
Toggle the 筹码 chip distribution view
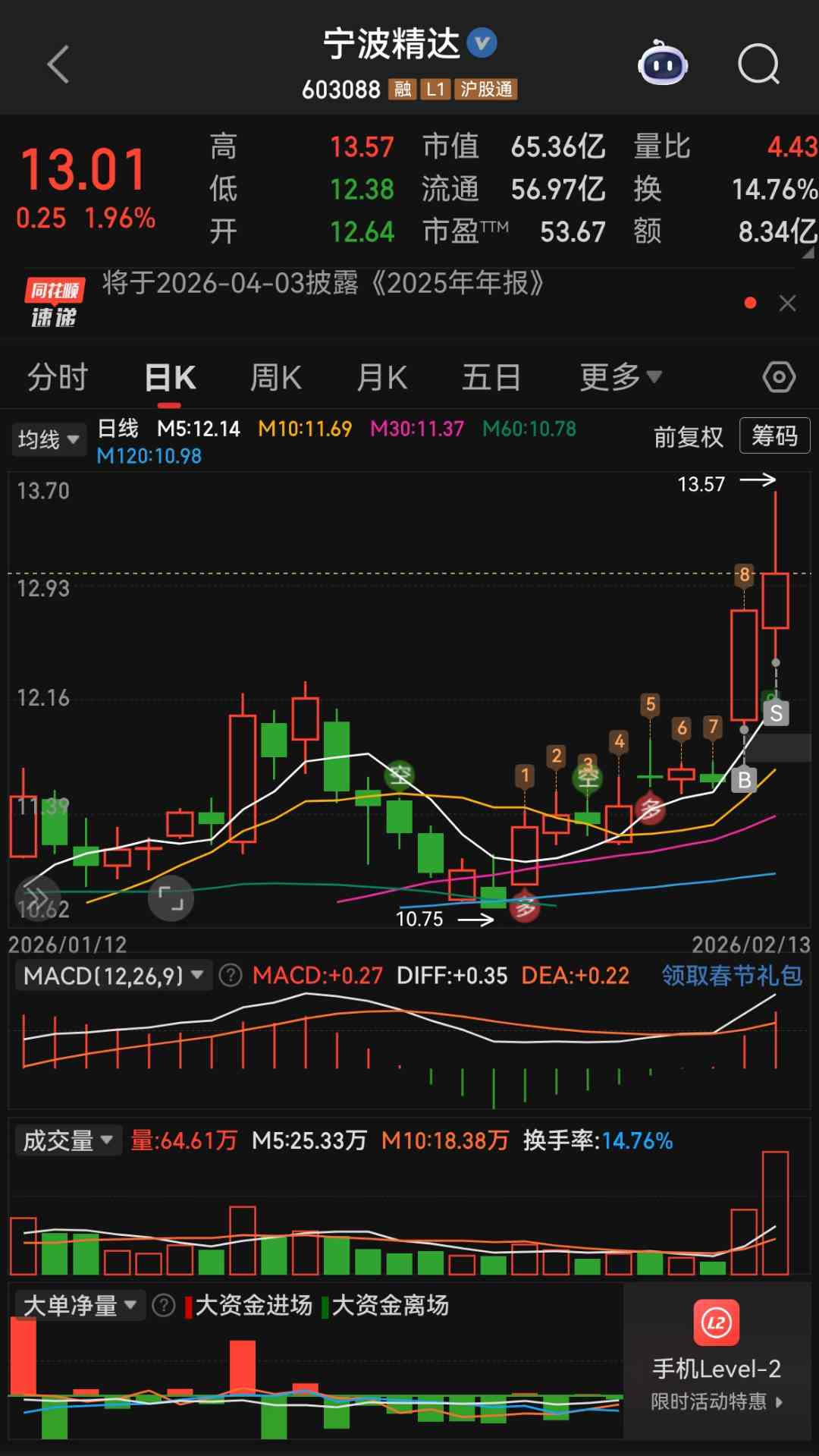click(774, 436)
